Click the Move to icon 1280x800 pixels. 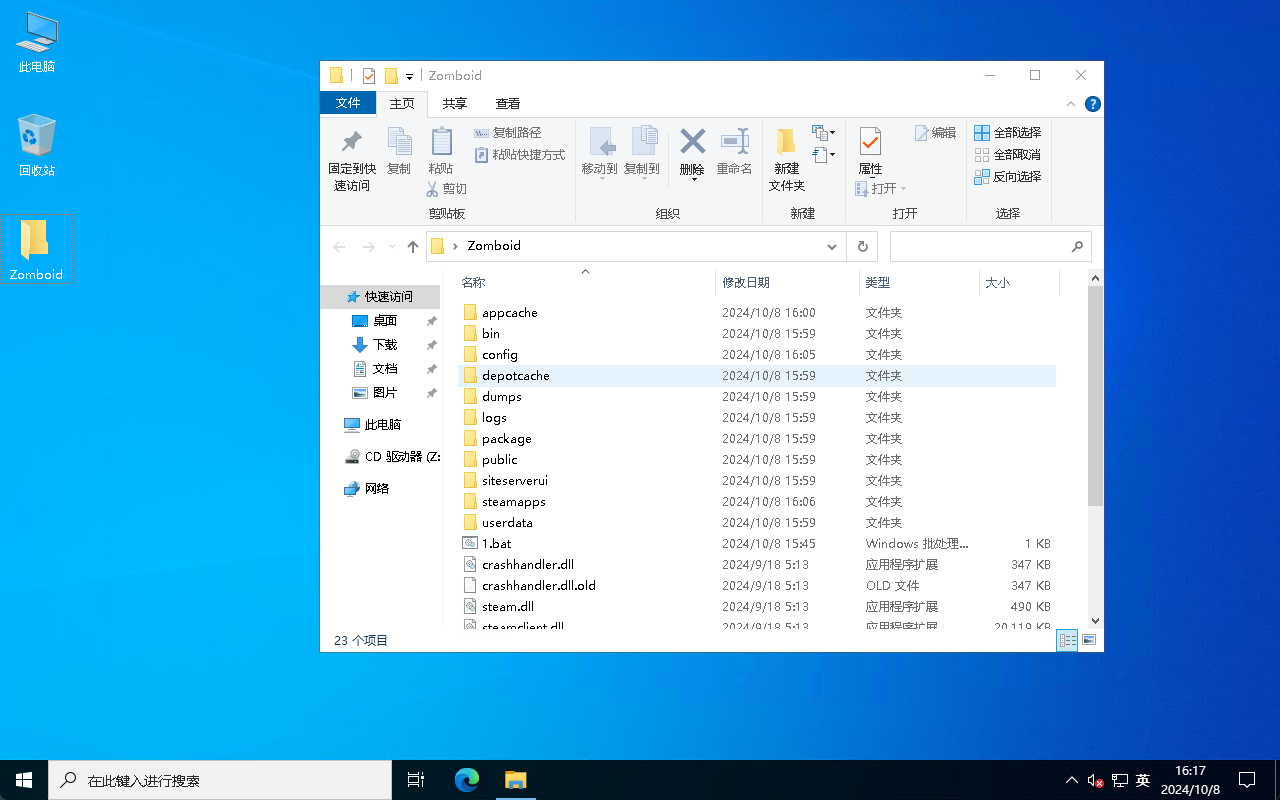tap(601, 142)
